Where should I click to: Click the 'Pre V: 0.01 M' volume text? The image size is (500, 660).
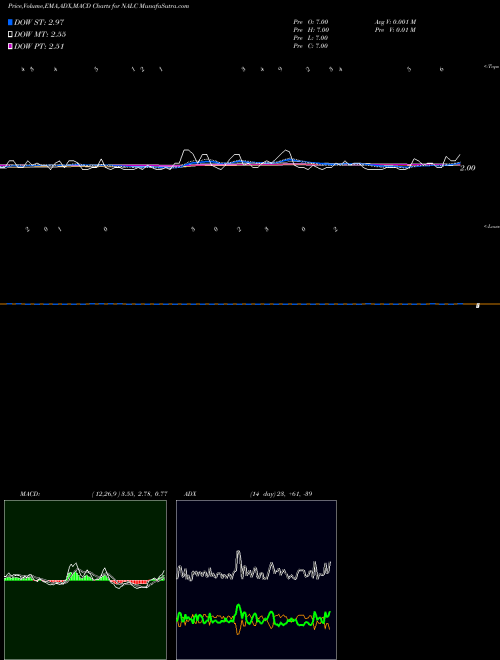coord(396,30)
